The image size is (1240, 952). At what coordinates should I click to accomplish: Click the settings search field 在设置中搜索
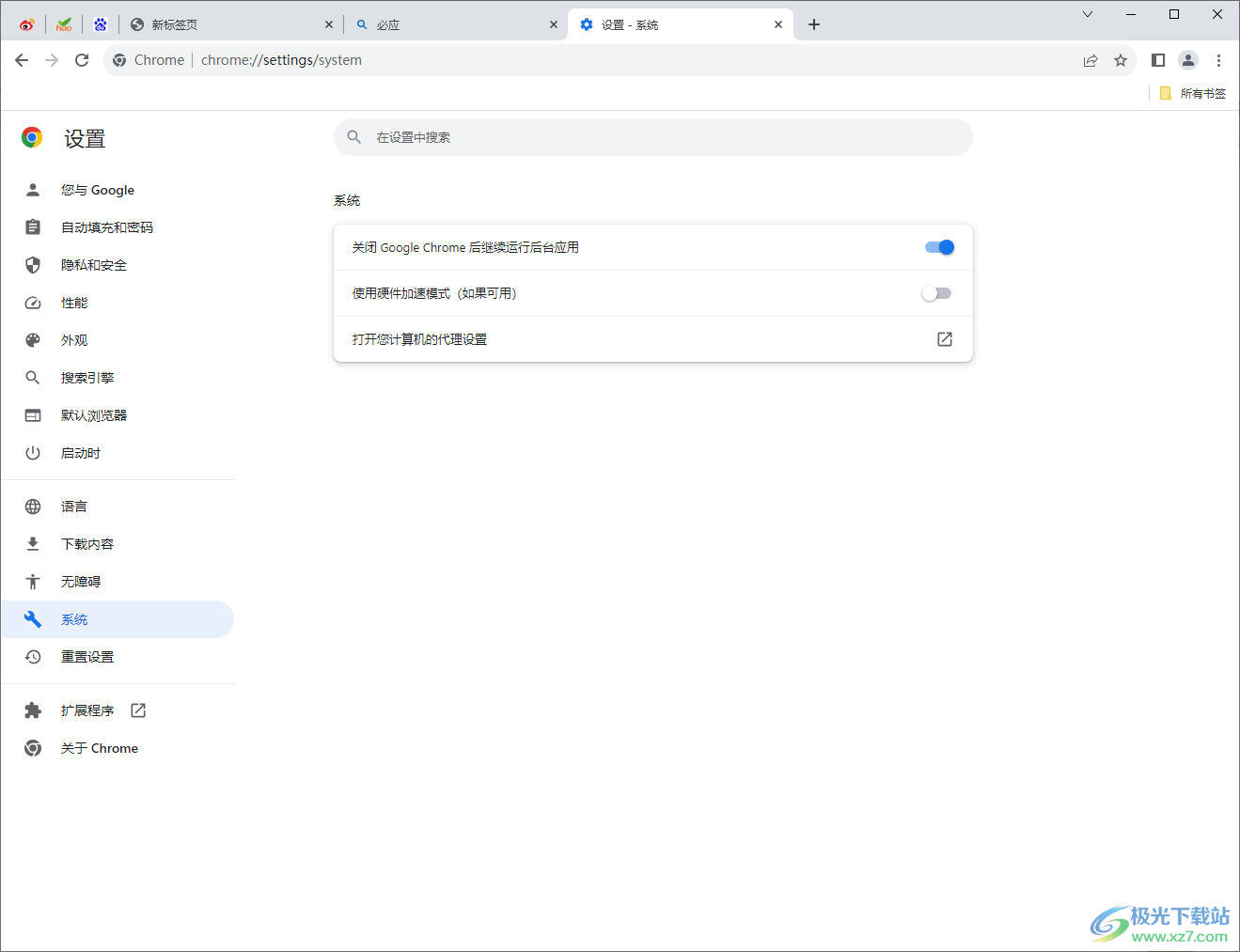[x=653, y=137]
